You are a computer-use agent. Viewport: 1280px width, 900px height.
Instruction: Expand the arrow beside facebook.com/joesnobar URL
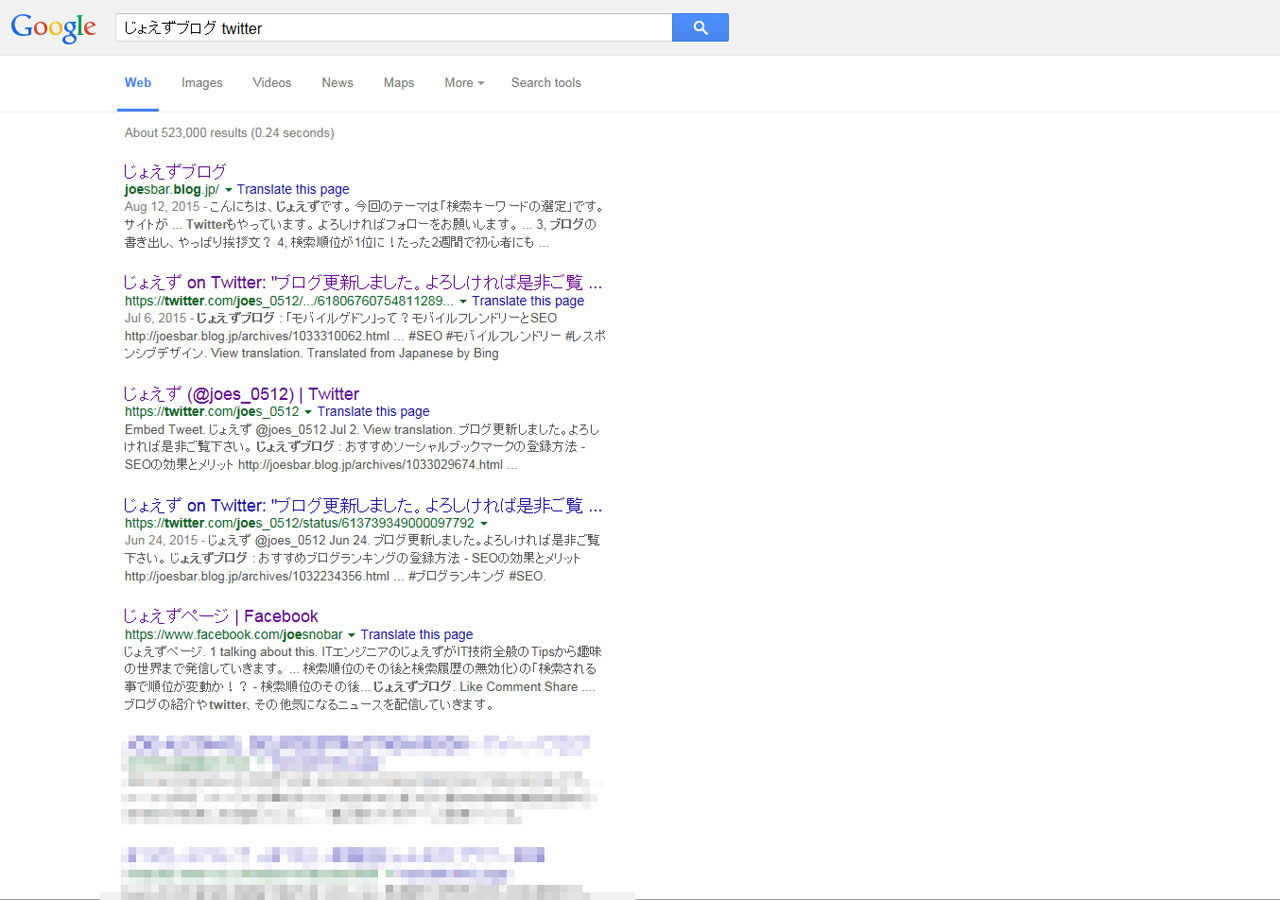tap(352, 635)
